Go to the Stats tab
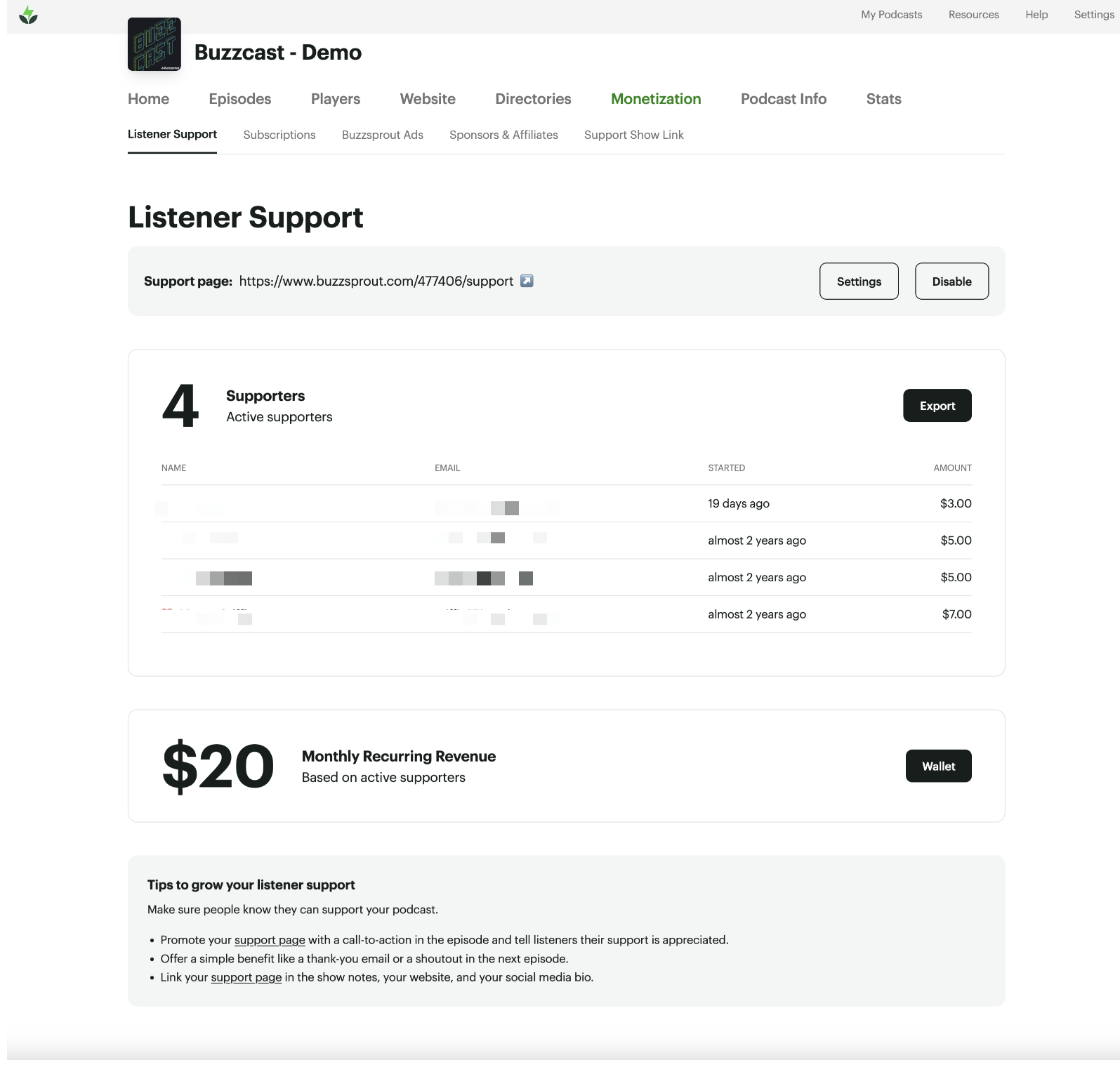This screenshot has width=1120, height=1067. pyautogui.click(x=883, y=99)
